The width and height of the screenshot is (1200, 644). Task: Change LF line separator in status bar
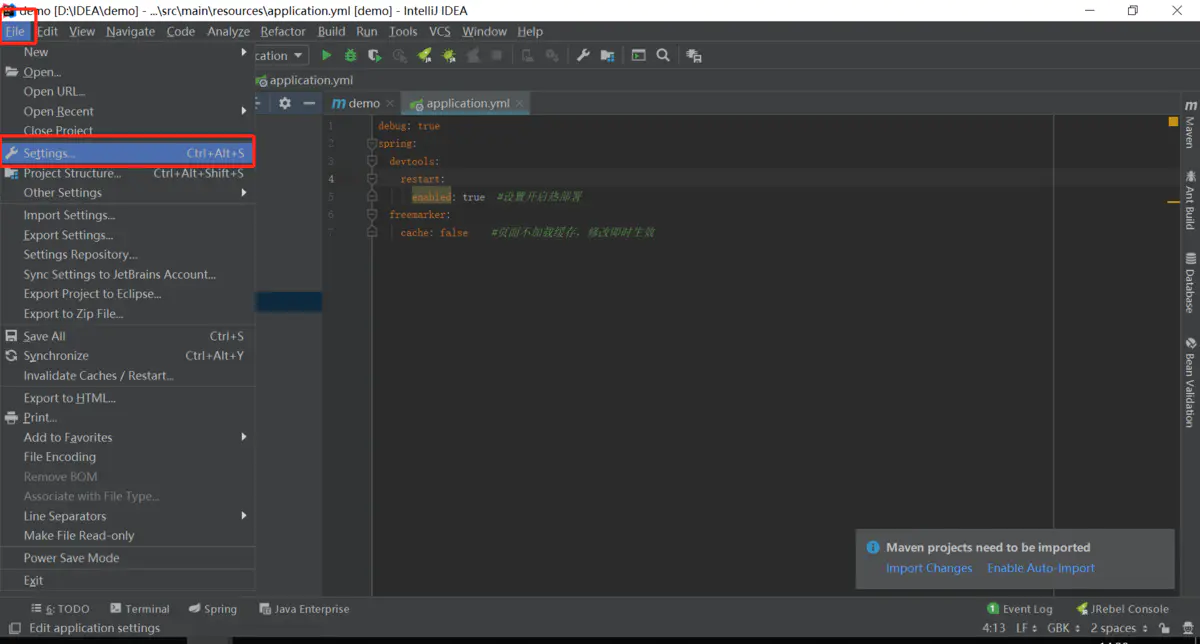[1027, 628]
